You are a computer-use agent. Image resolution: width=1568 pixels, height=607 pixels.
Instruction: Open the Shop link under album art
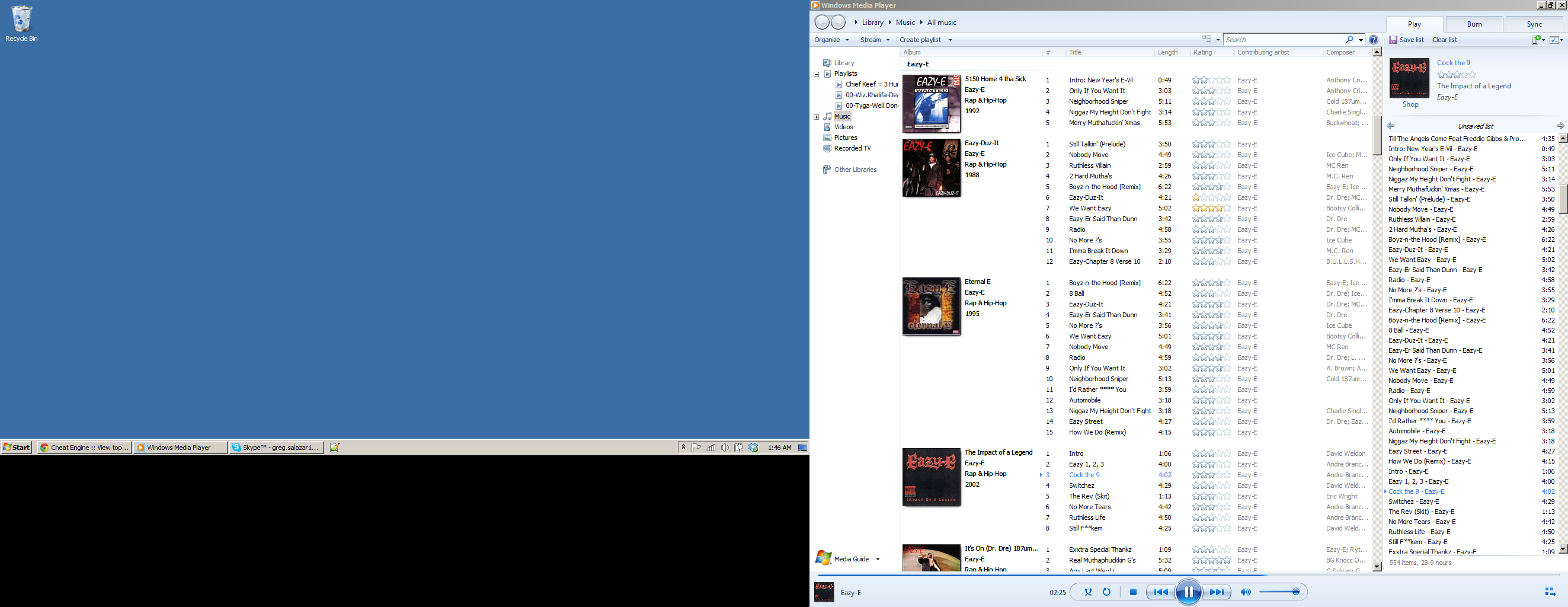click(x=1410, y=104)
